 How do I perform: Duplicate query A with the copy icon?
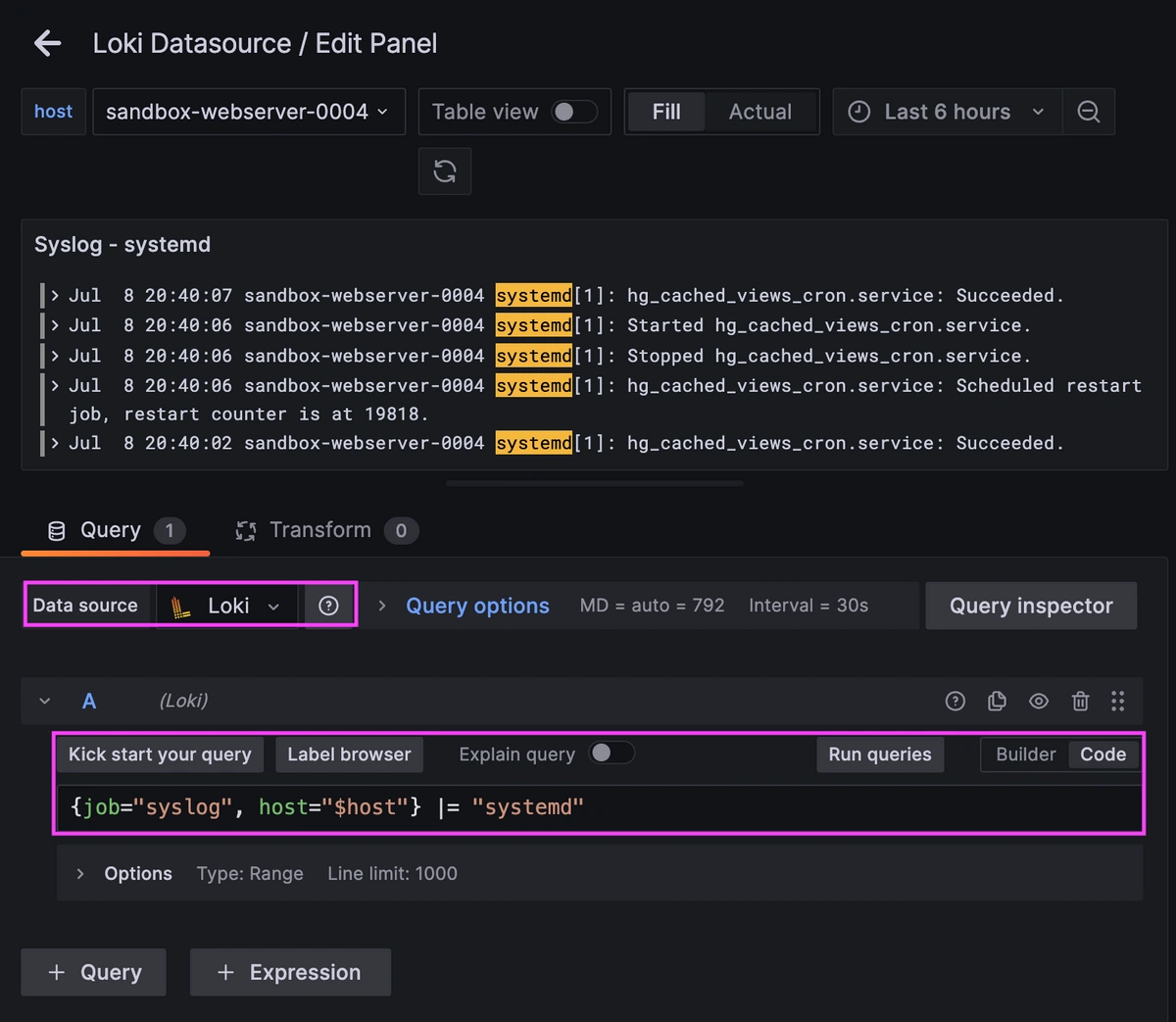click(x=997, y=701)
